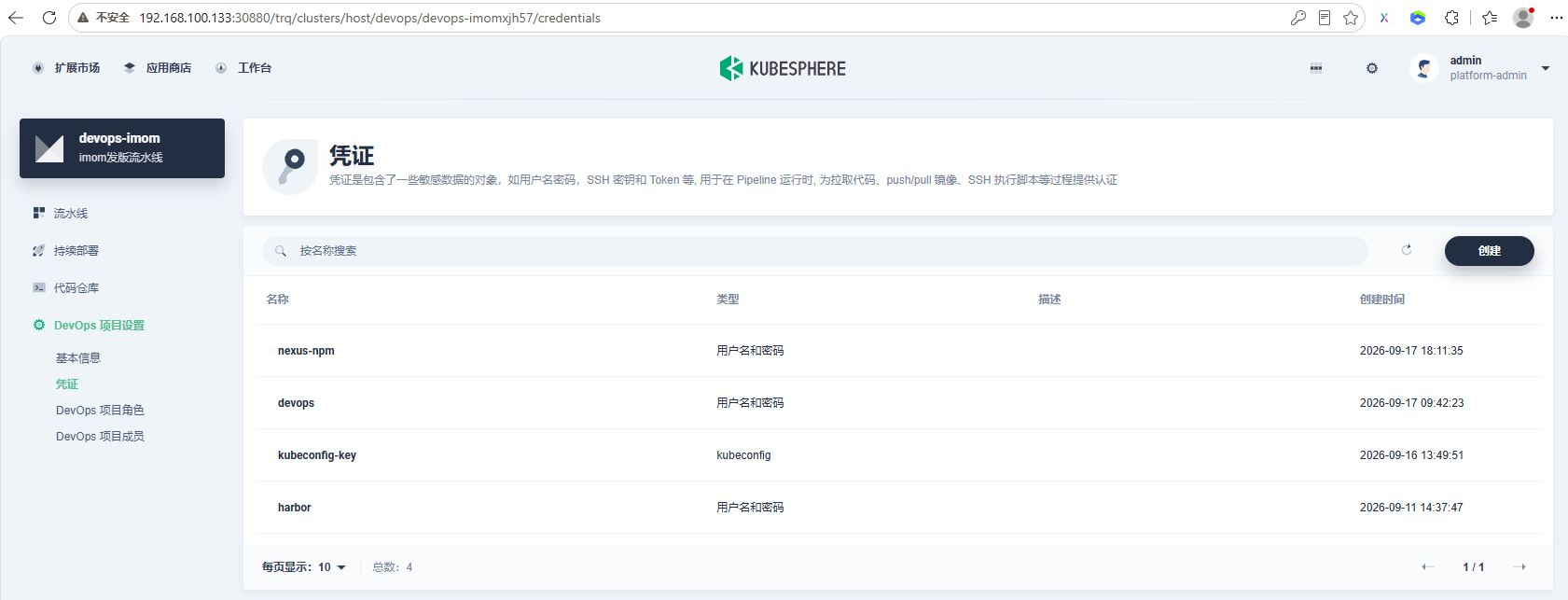Click the reader mode icon in address bar

coord(1325,18)
